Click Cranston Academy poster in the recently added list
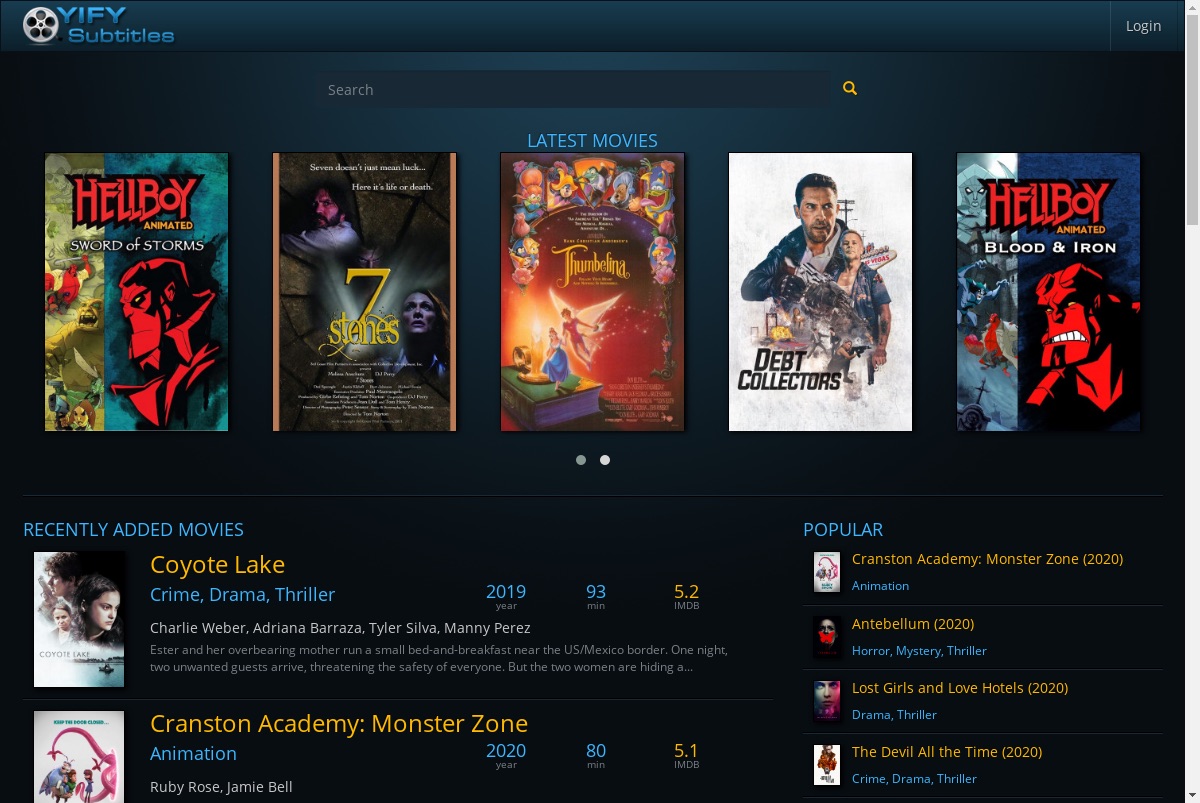This screenshot has width=1200, height=803. 79,757
